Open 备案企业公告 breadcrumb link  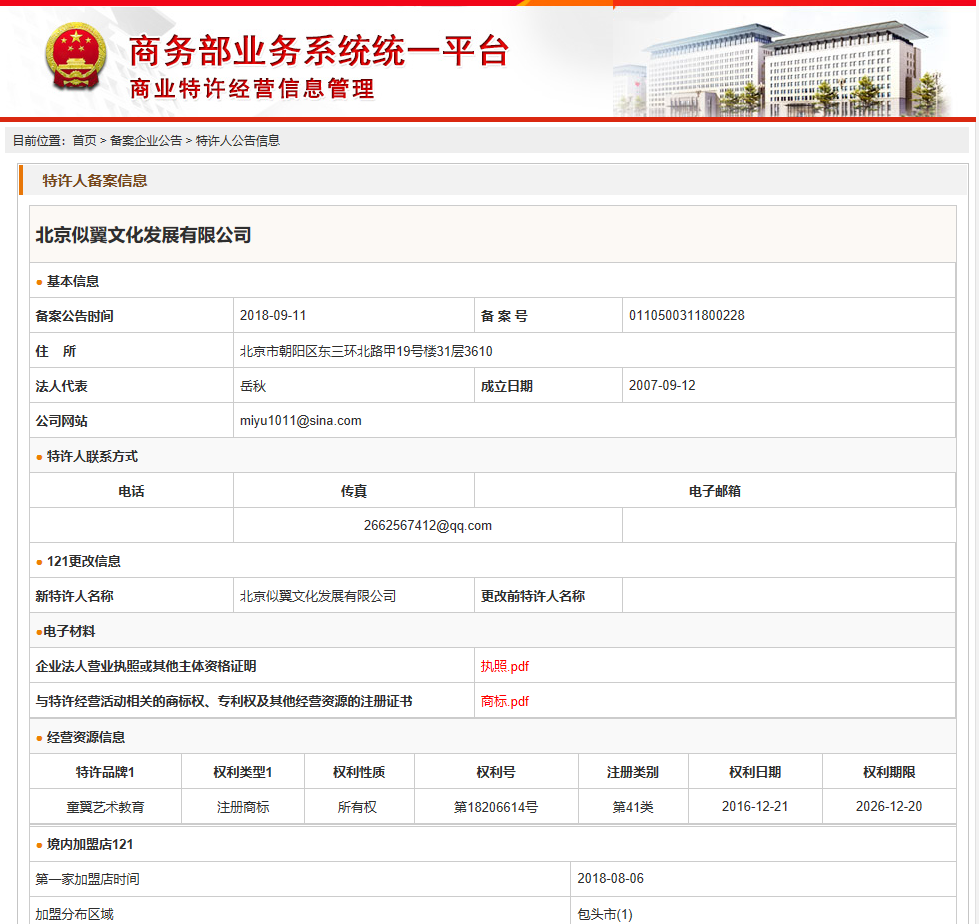click(146, 141)
